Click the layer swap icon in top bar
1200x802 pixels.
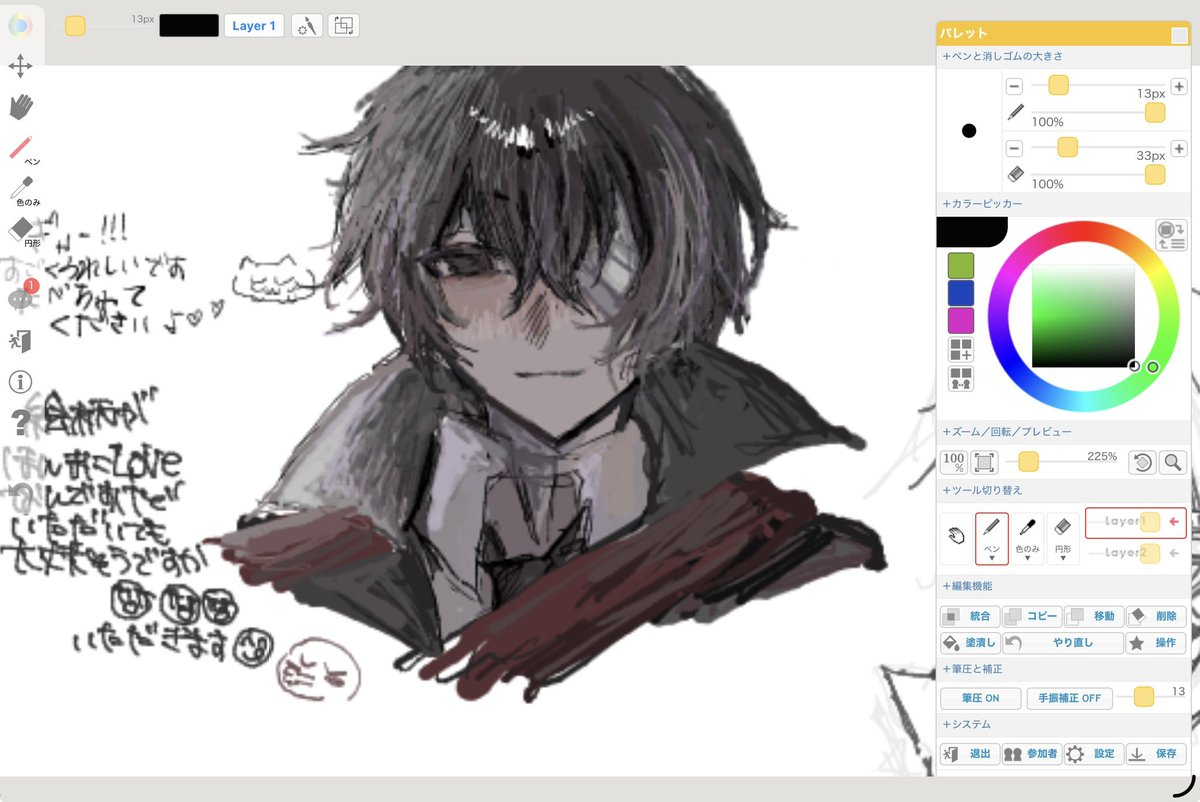[x=343, y=26]
